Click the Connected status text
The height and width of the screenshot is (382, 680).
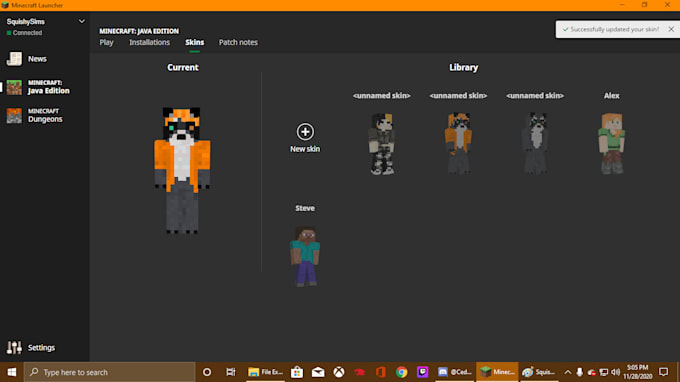[x=27, y=33]
